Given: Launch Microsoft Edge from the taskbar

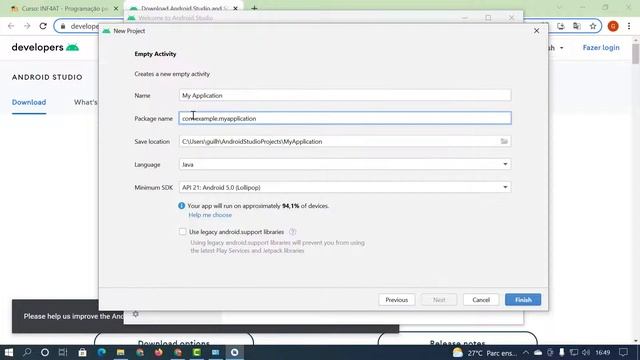Looking at the screenshot, I should click(101, 352).
